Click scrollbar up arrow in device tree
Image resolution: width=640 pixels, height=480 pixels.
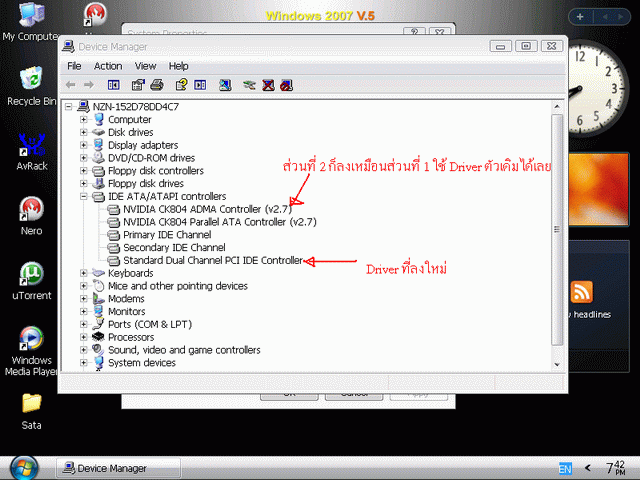click(x=557, y=107)
